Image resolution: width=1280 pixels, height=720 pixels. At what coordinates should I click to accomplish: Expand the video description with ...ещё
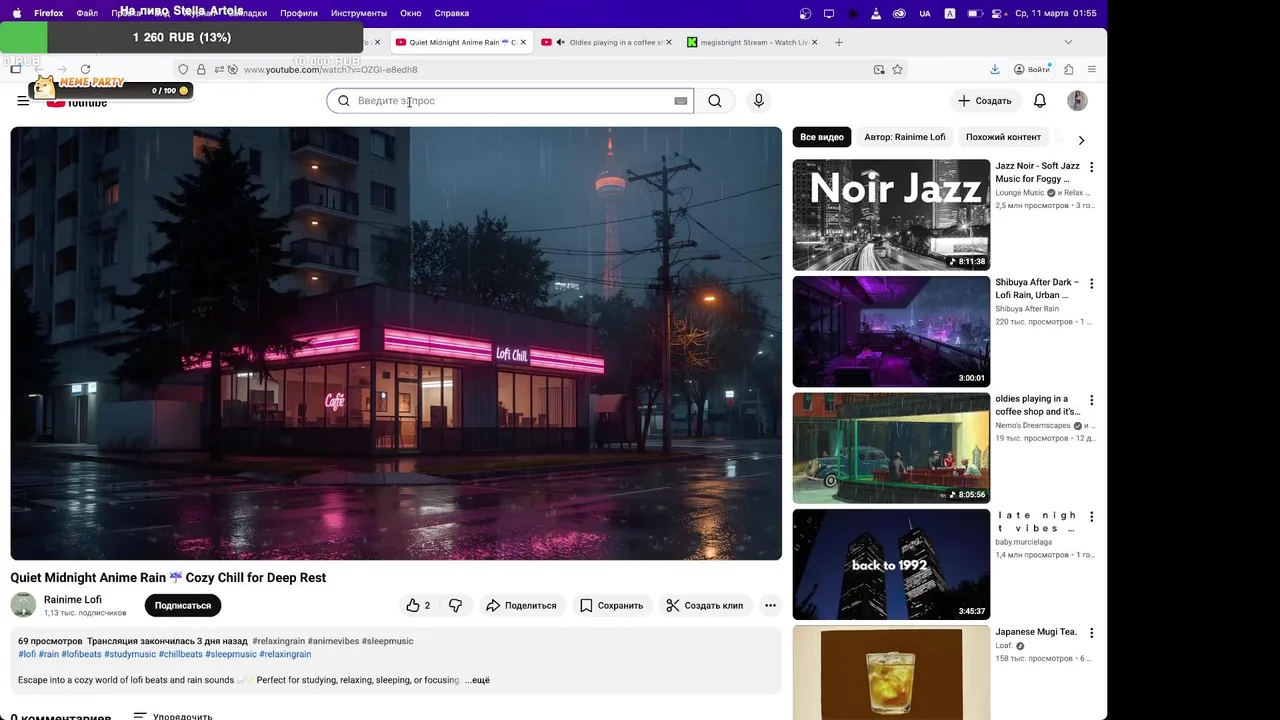pos(477,680)
